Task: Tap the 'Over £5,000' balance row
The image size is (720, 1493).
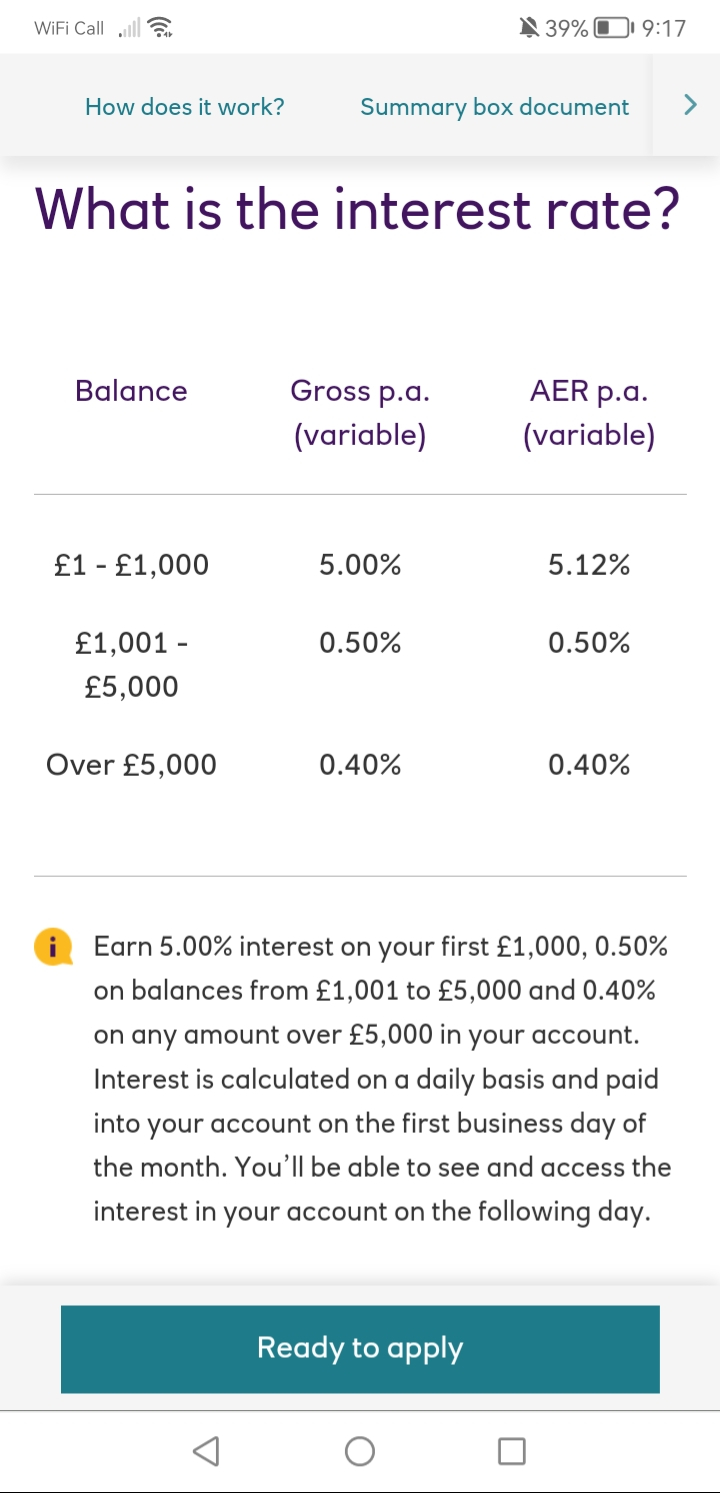Action: pyautogui.click(x=131, y=765)
